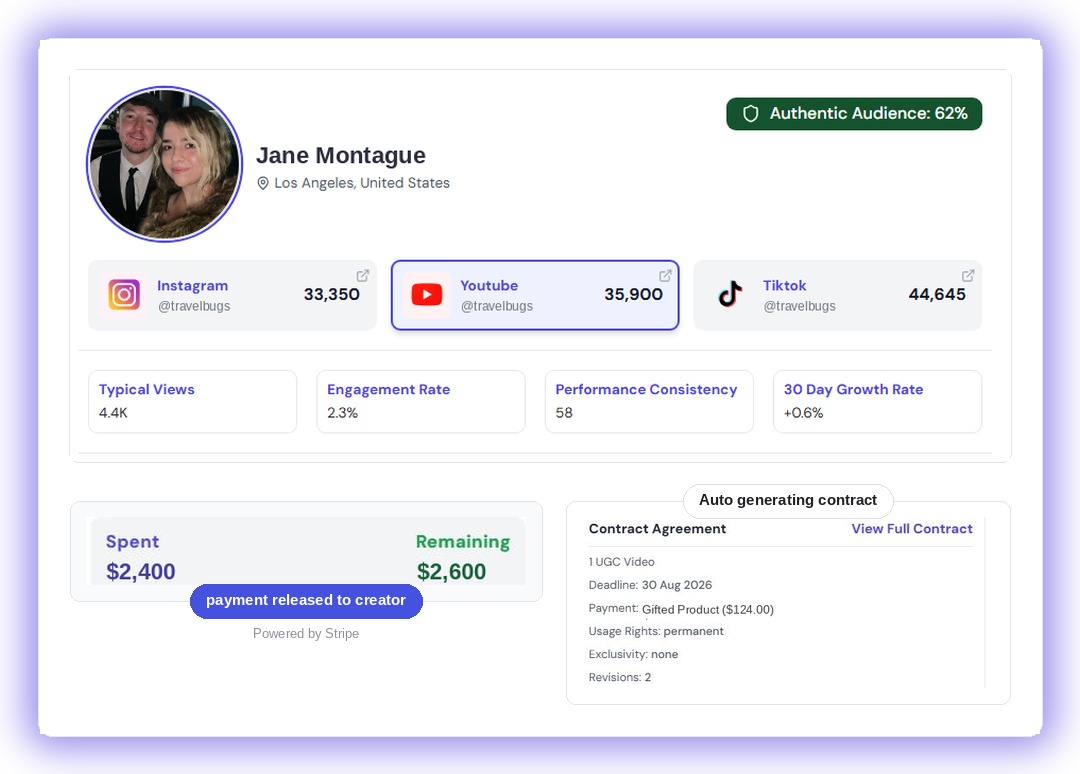
Task: Click the 1 UGC Video contract line
Action: tap(621, 562)
